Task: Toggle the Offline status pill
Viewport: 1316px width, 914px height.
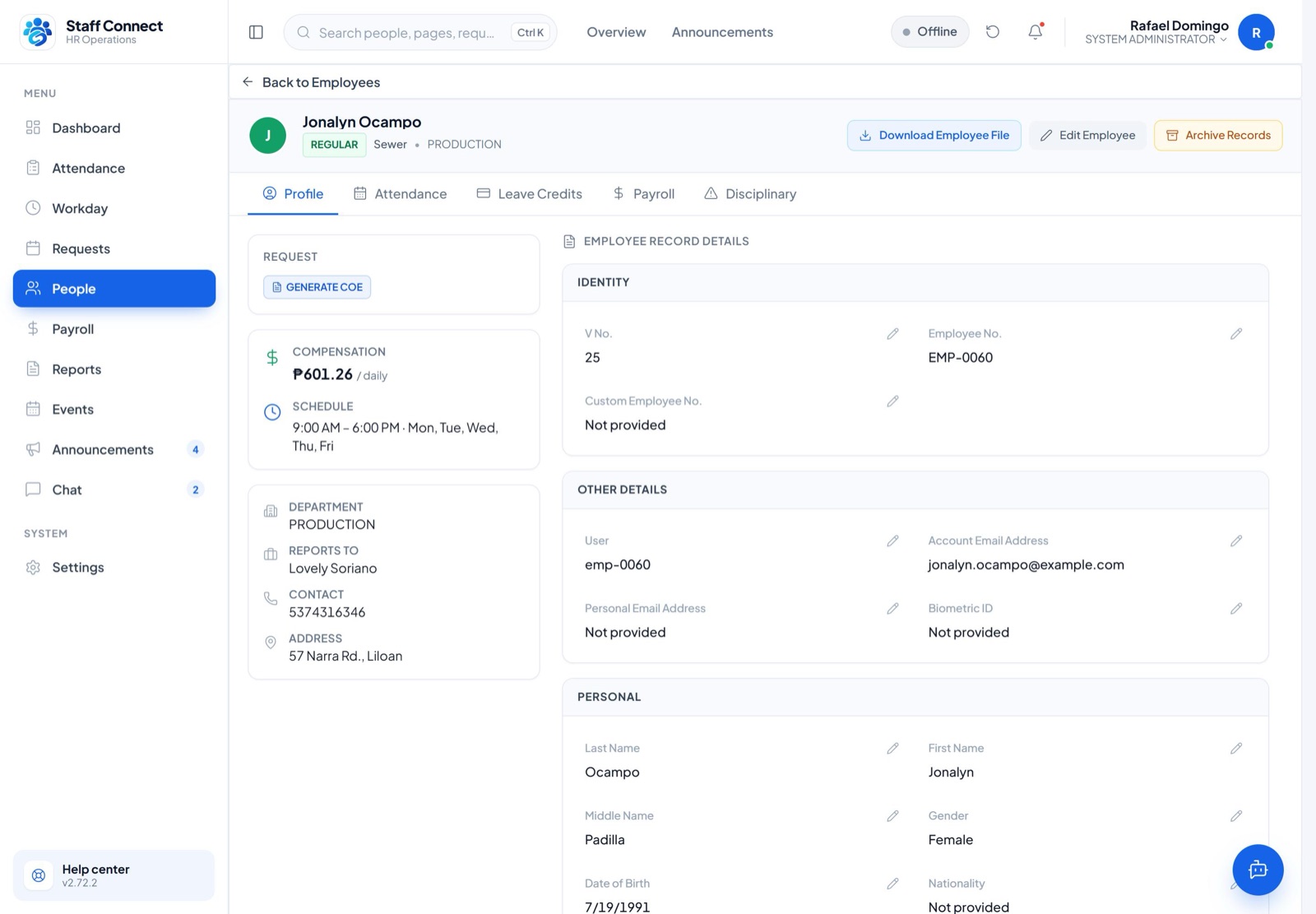Action: pyautogui.click(x=929, y=32)
